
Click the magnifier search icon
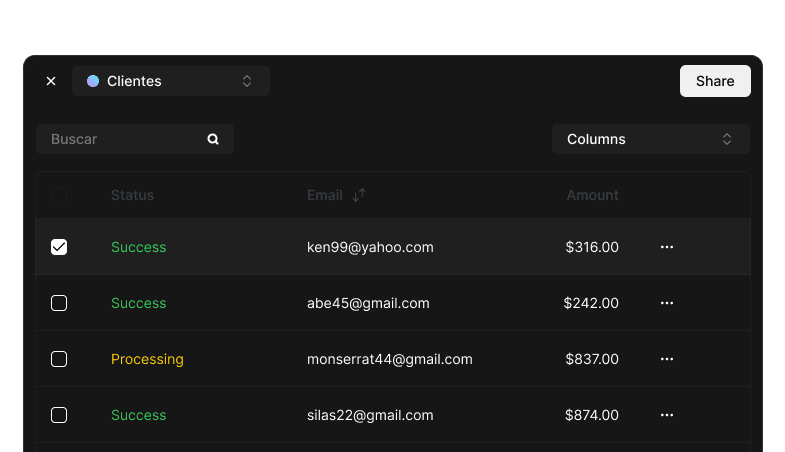coord(213,139)
